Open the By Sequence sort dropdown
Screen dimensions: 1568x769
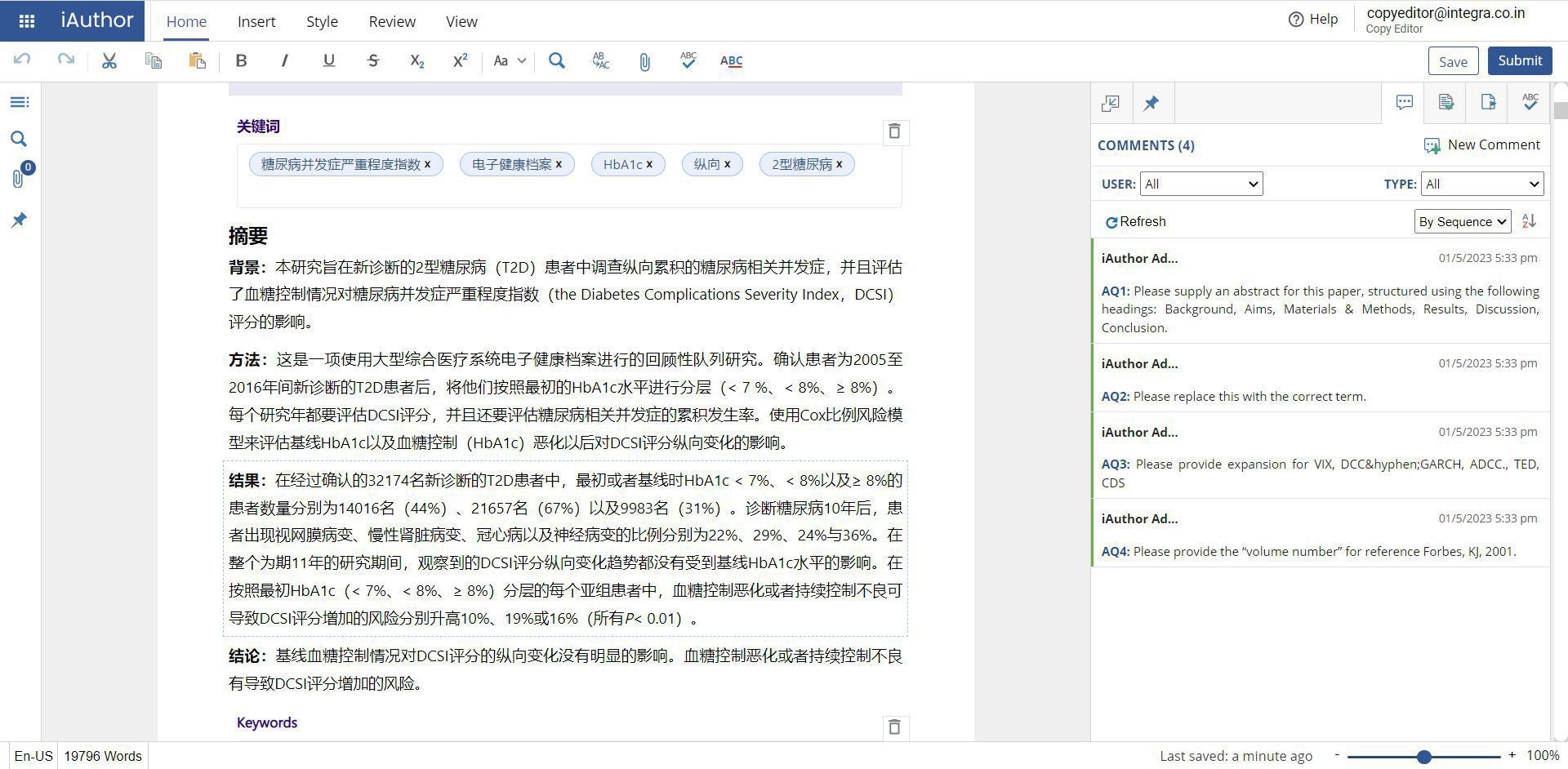[x=1463, y=221]
